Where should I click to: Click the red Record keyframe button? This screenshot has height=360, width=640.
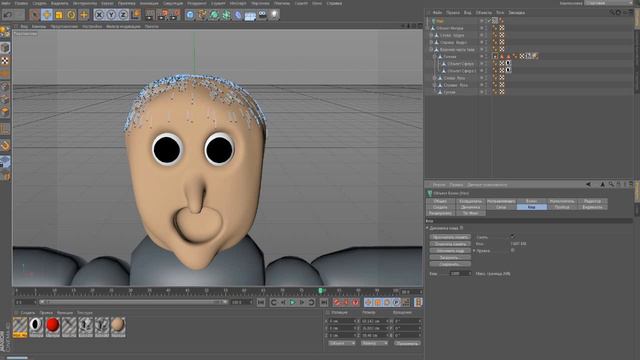(337, 302)
